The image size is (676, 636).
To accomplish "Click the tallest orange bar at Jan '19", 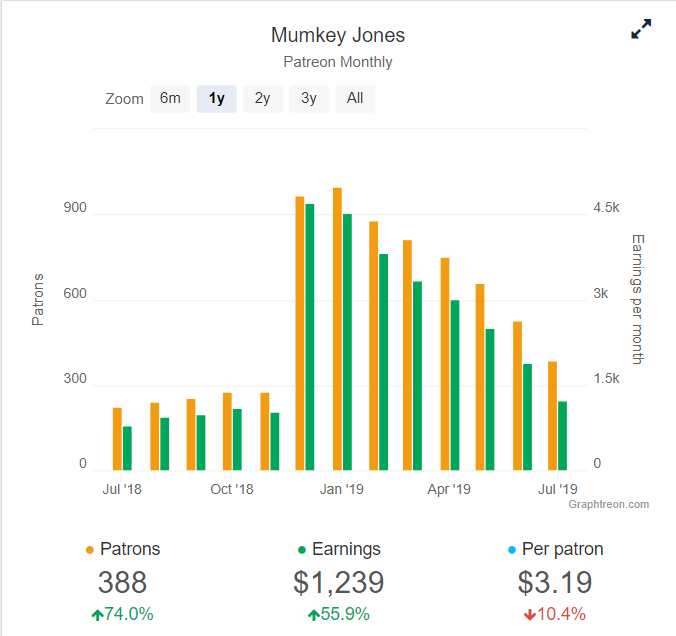I will [337, 329].
